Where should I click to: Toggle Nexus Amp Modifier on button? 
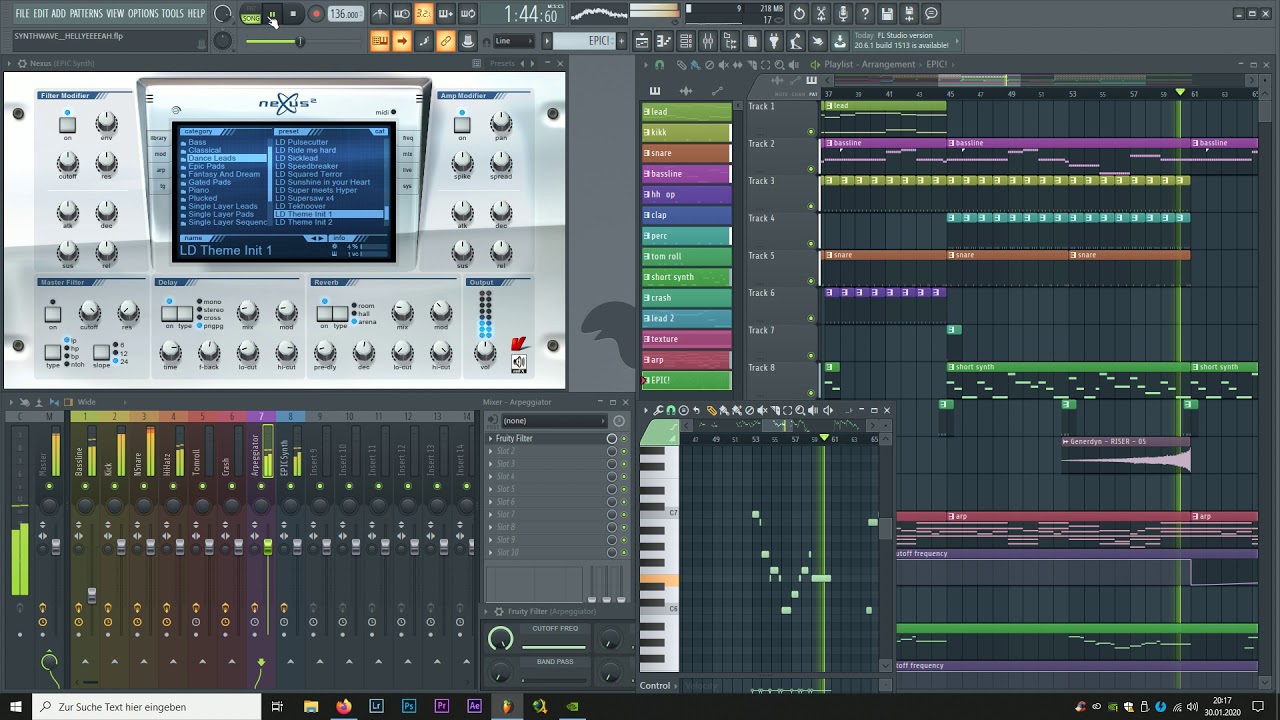tap(462, 126)
